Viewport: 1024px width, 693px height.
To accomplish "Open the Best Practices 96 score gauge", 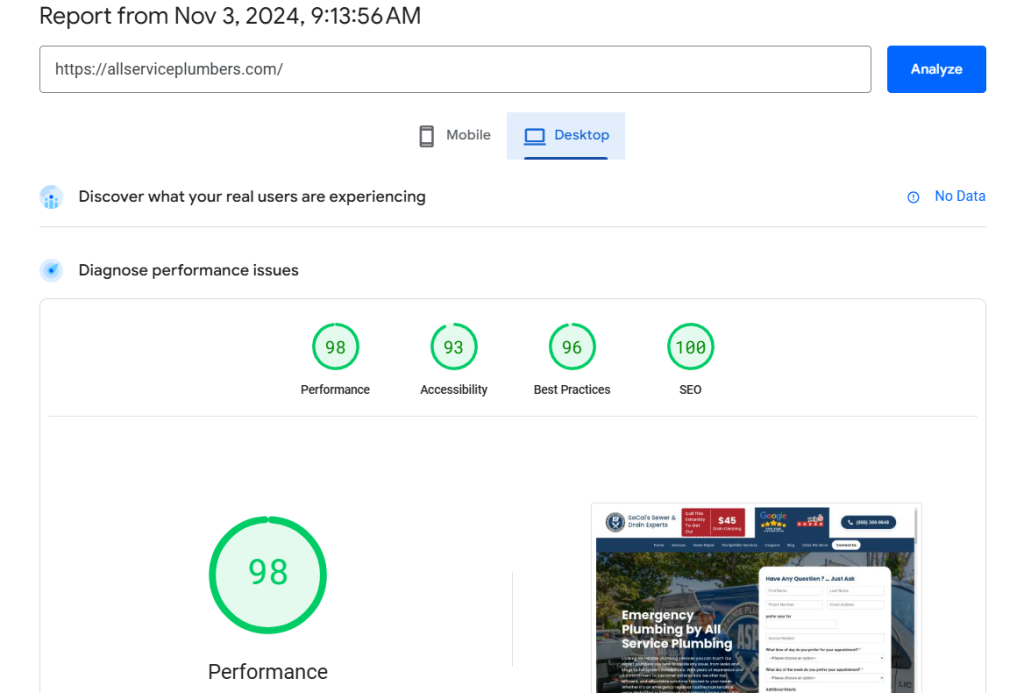I will pyautogui.click(x=571, y=348).
